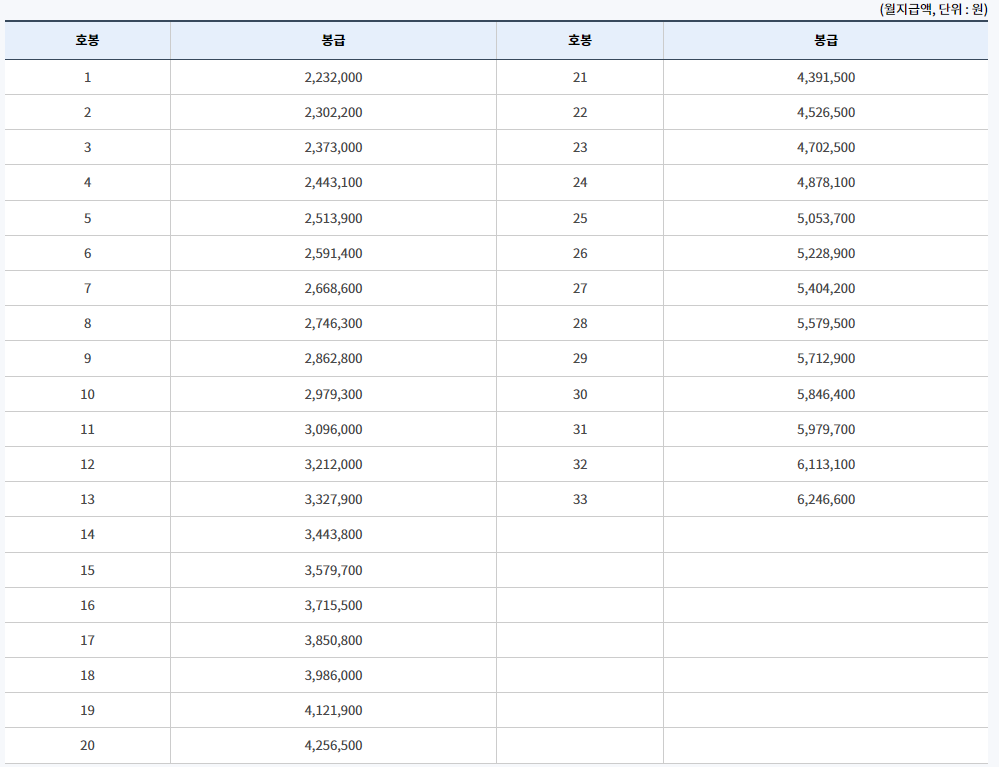The image size is (999, 767).
Task: Click the value 4,256,500
Action: (x=333, y=745)
